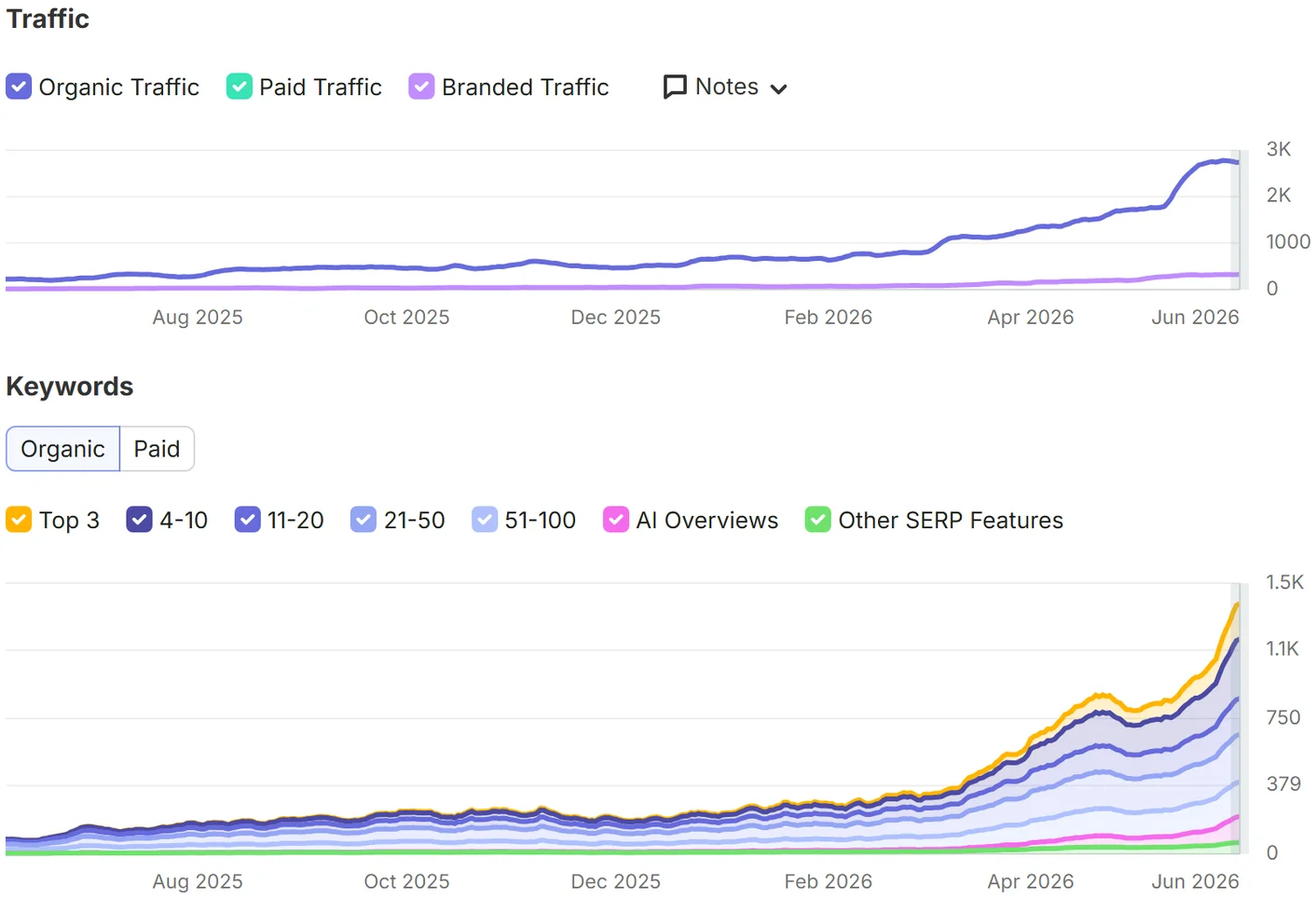Viewport: 1316px width, 898px height.
Task: Toggle the 51-100 positions checkbox
Action: (485, 520)
